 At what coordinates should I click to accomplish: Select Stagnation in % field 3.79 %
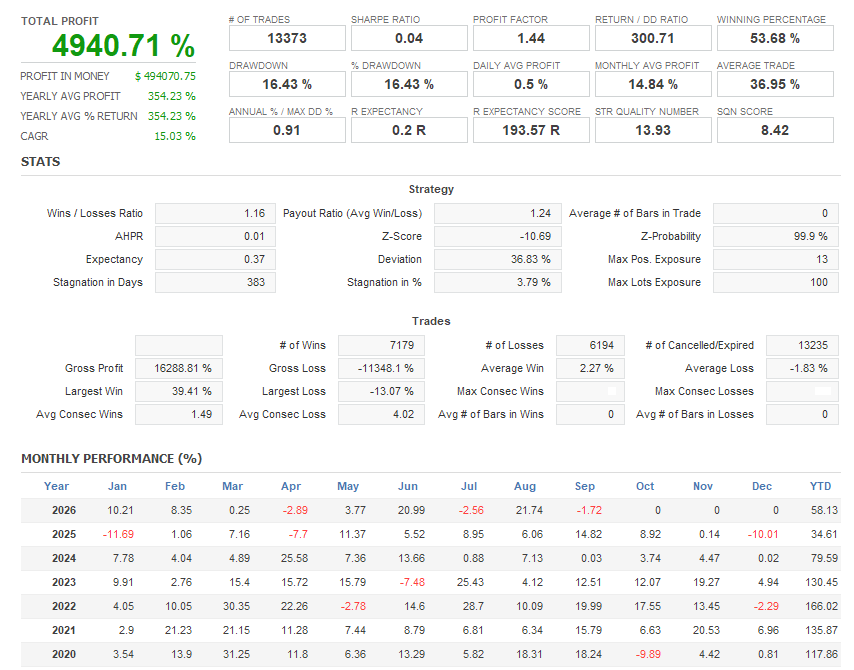(x=498, y=282)
